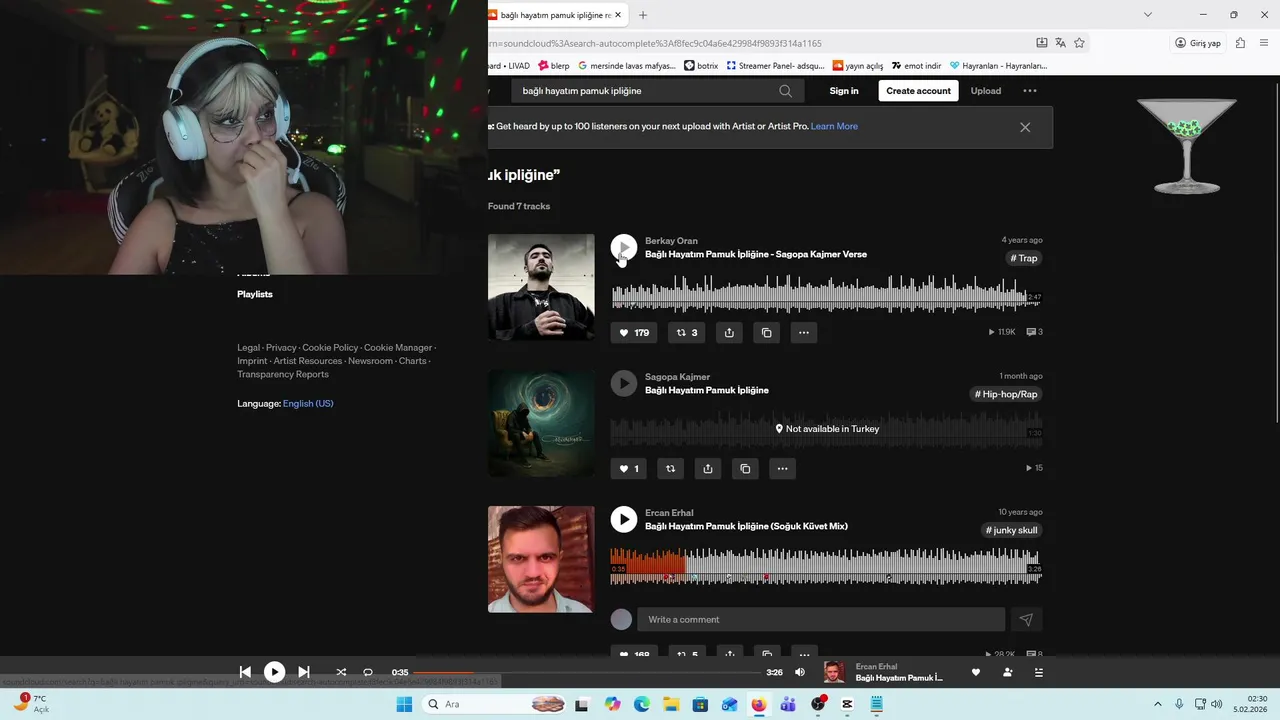Click the SoundCloud search magnifier icon
1280x720 pixels.
coord(786,91)
